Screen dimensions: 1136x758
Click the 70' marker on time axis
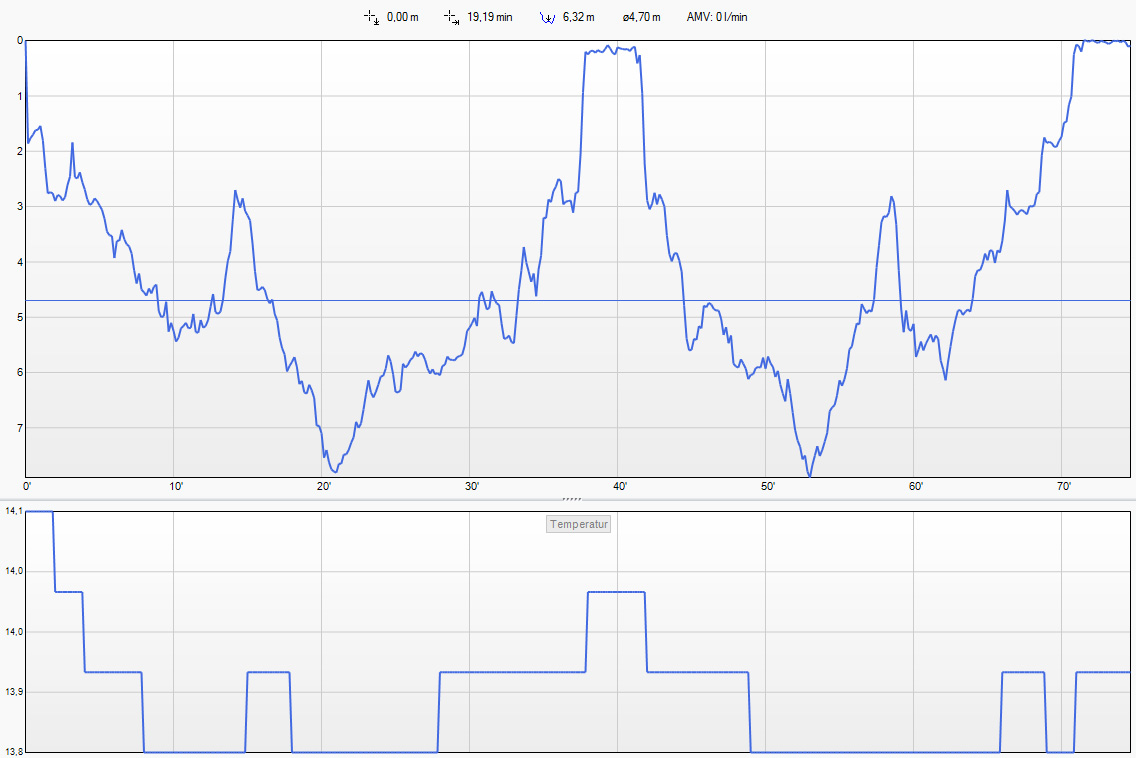pyautogui.click(x=1064, y=487)
